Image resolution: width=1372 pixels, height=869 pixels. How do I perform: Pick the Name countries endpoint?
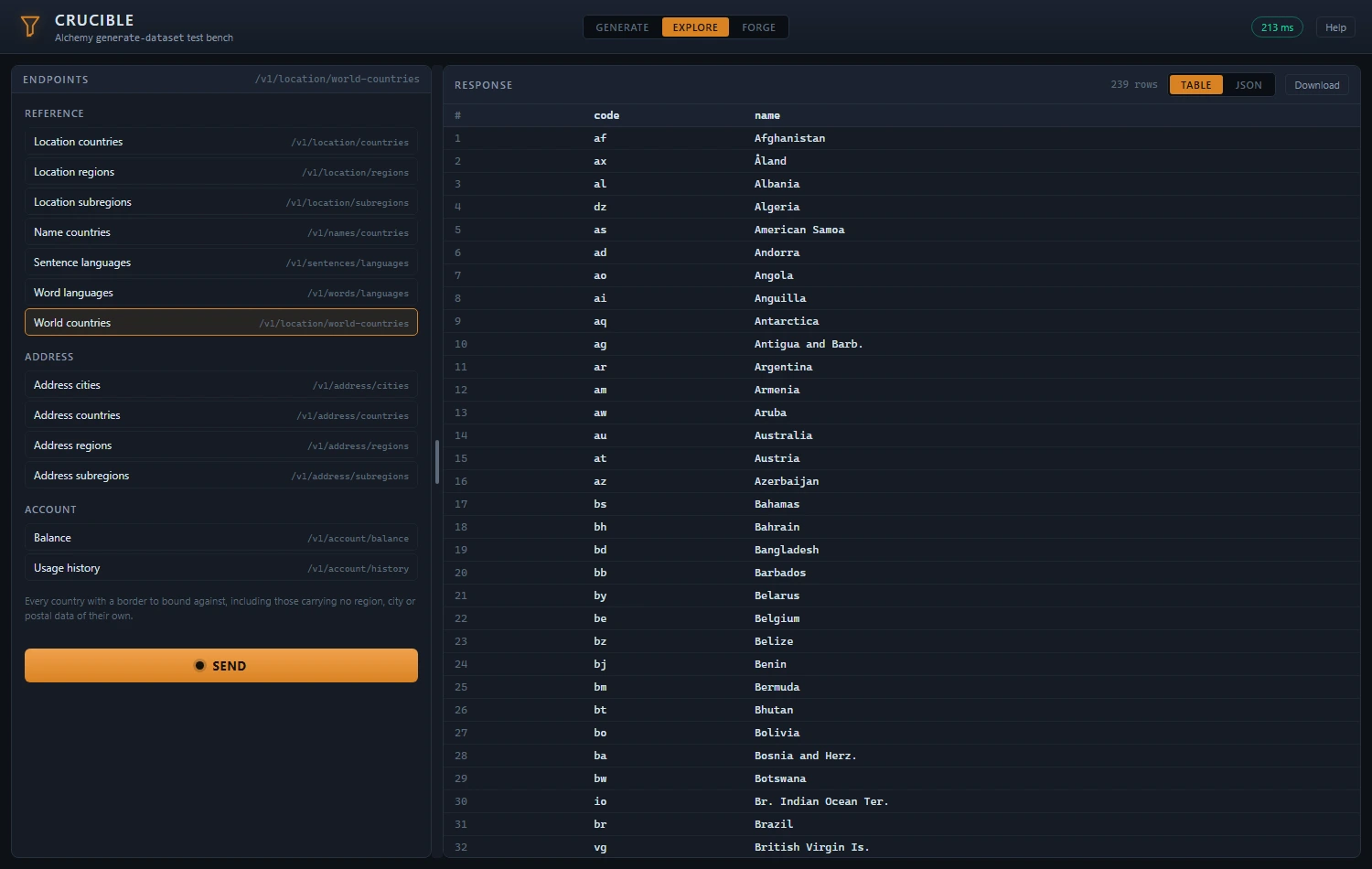pyautogui.click(x=221, y=232)
